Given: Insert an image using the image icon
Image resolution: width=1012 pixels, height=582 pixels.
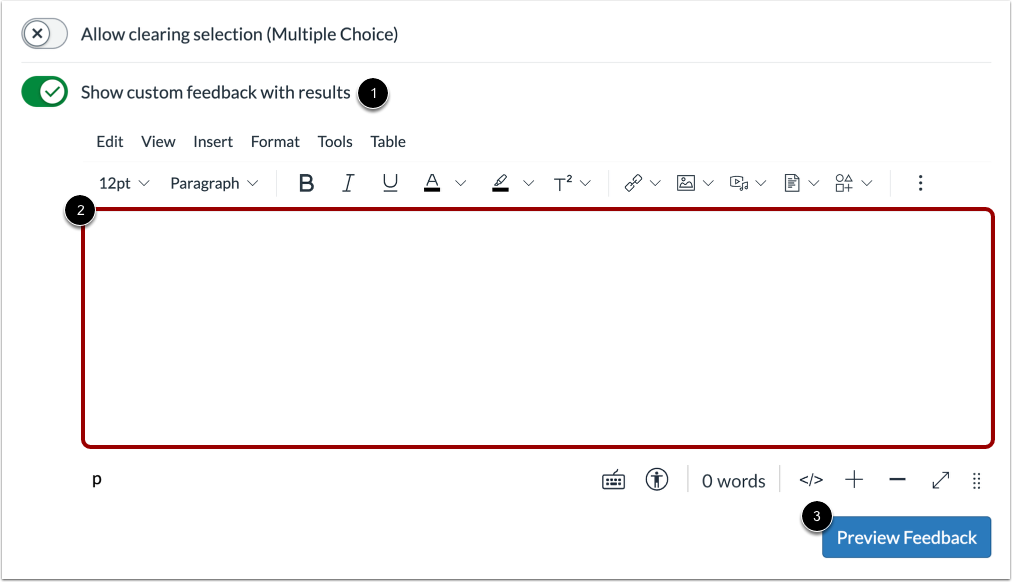Looking at the screenshot, I should [687, 182].
